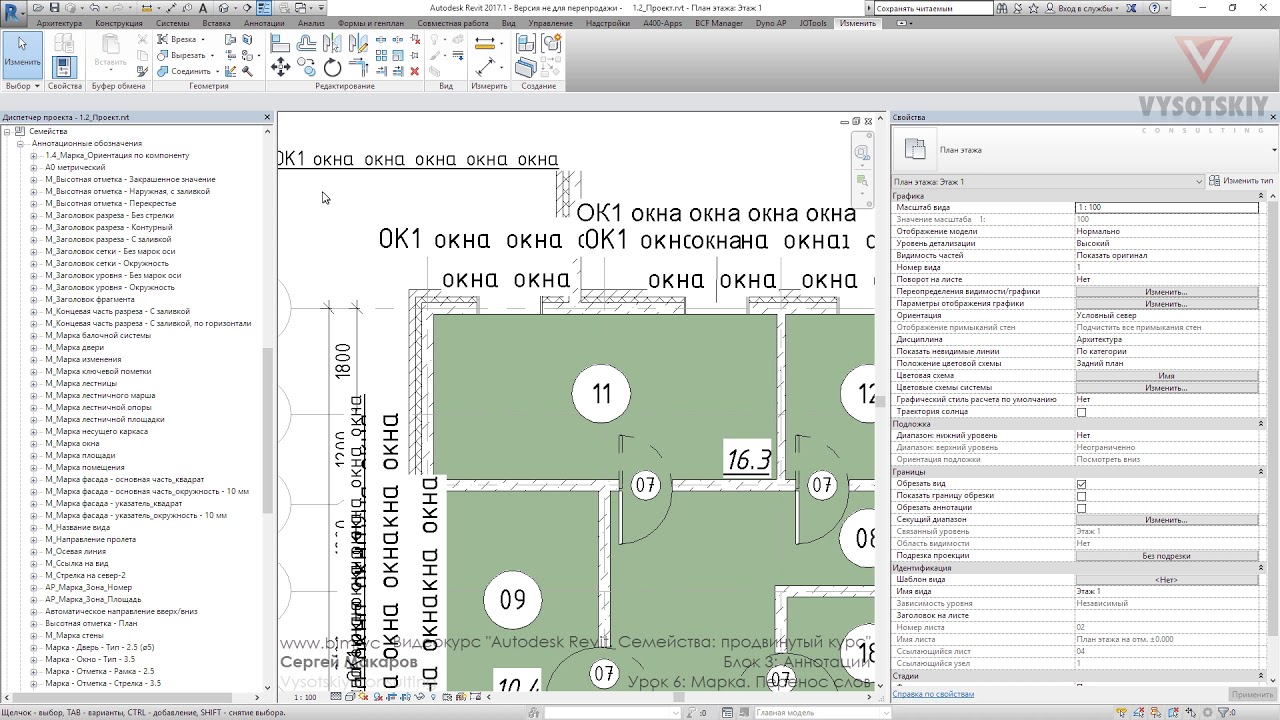Open the BCF Manager ribbon tab
This screenshot has width=1280, height=720.
[719, 23]
